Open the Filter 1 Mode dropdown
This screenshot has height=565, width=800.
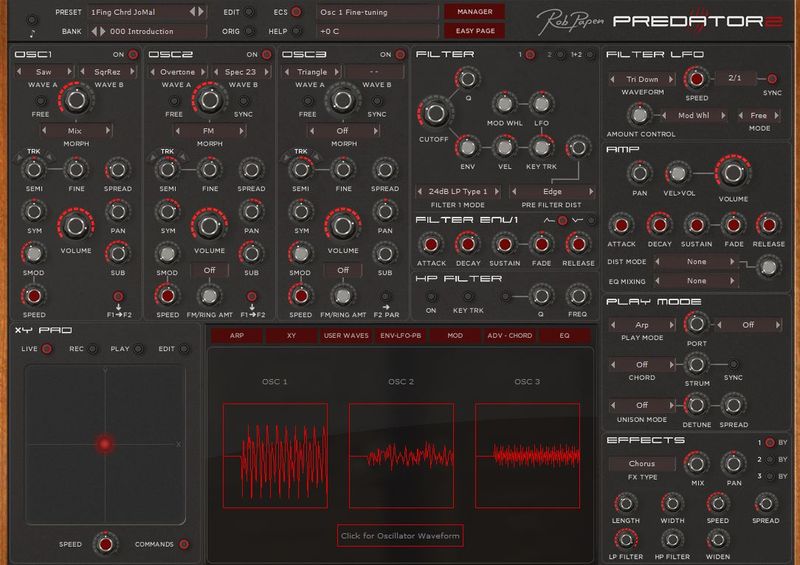(460, 191)
